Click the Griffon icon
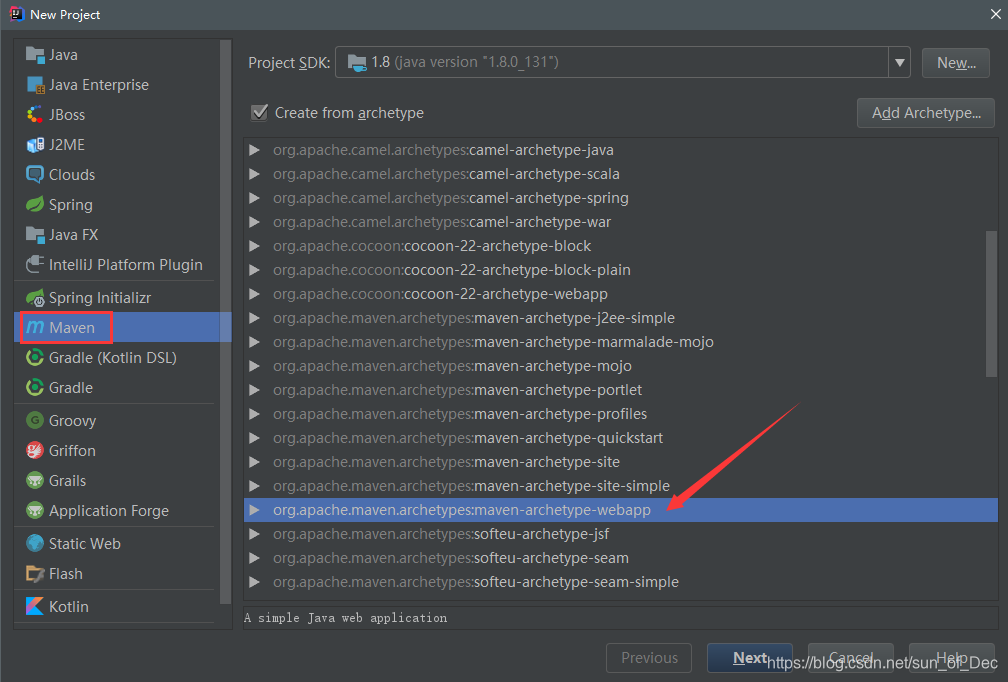 point(35,451)
